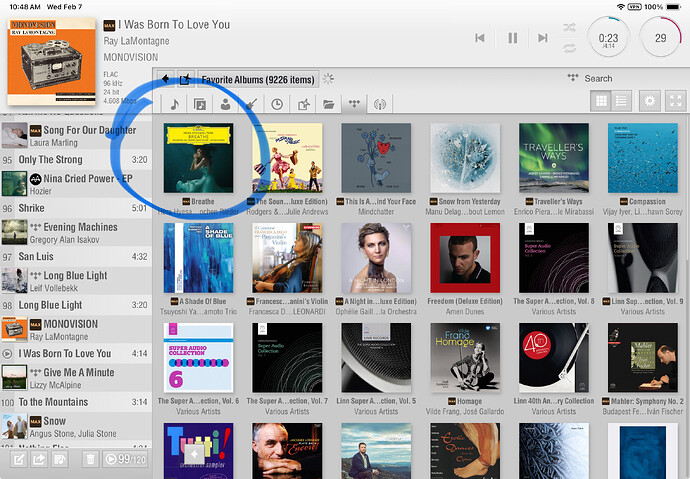Switch to grid view
Screen dimensions: 690x479
(x=601, y=101)
